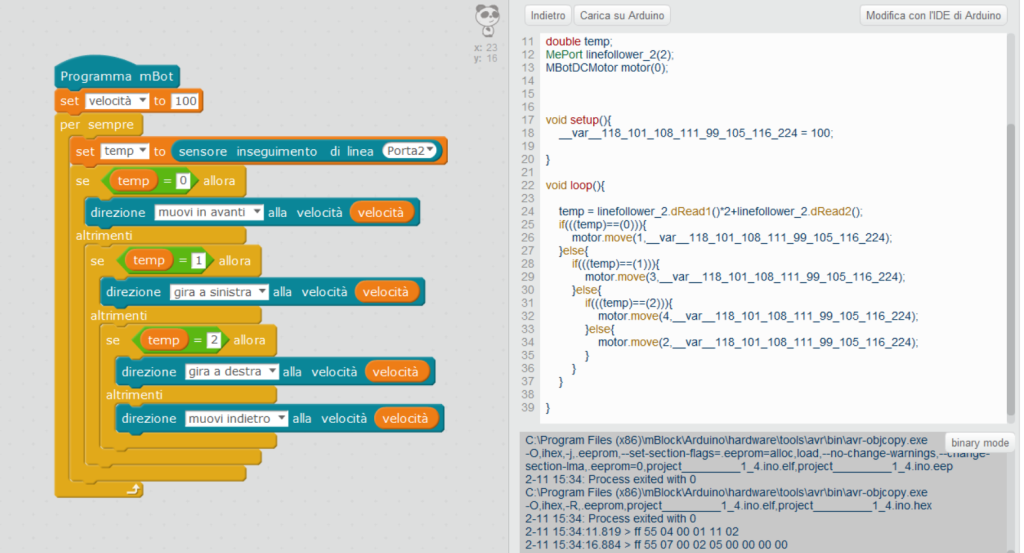Click code line 'MBotDCMotor motor(0);'

click(607, 67)
